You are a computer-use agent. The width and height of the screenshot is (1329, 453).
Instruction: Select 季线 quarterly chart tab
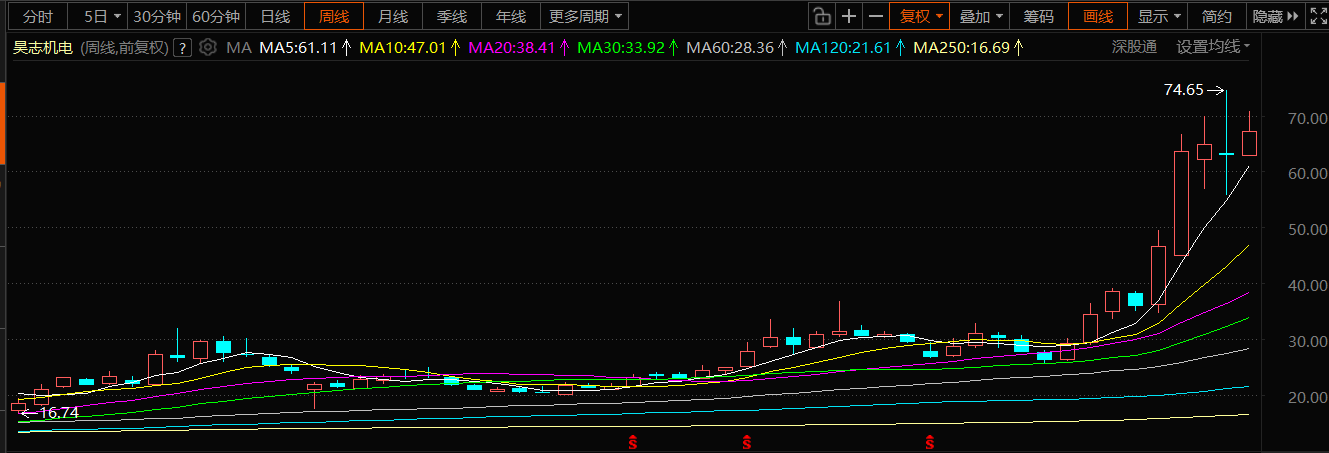(x=452, y=16)
